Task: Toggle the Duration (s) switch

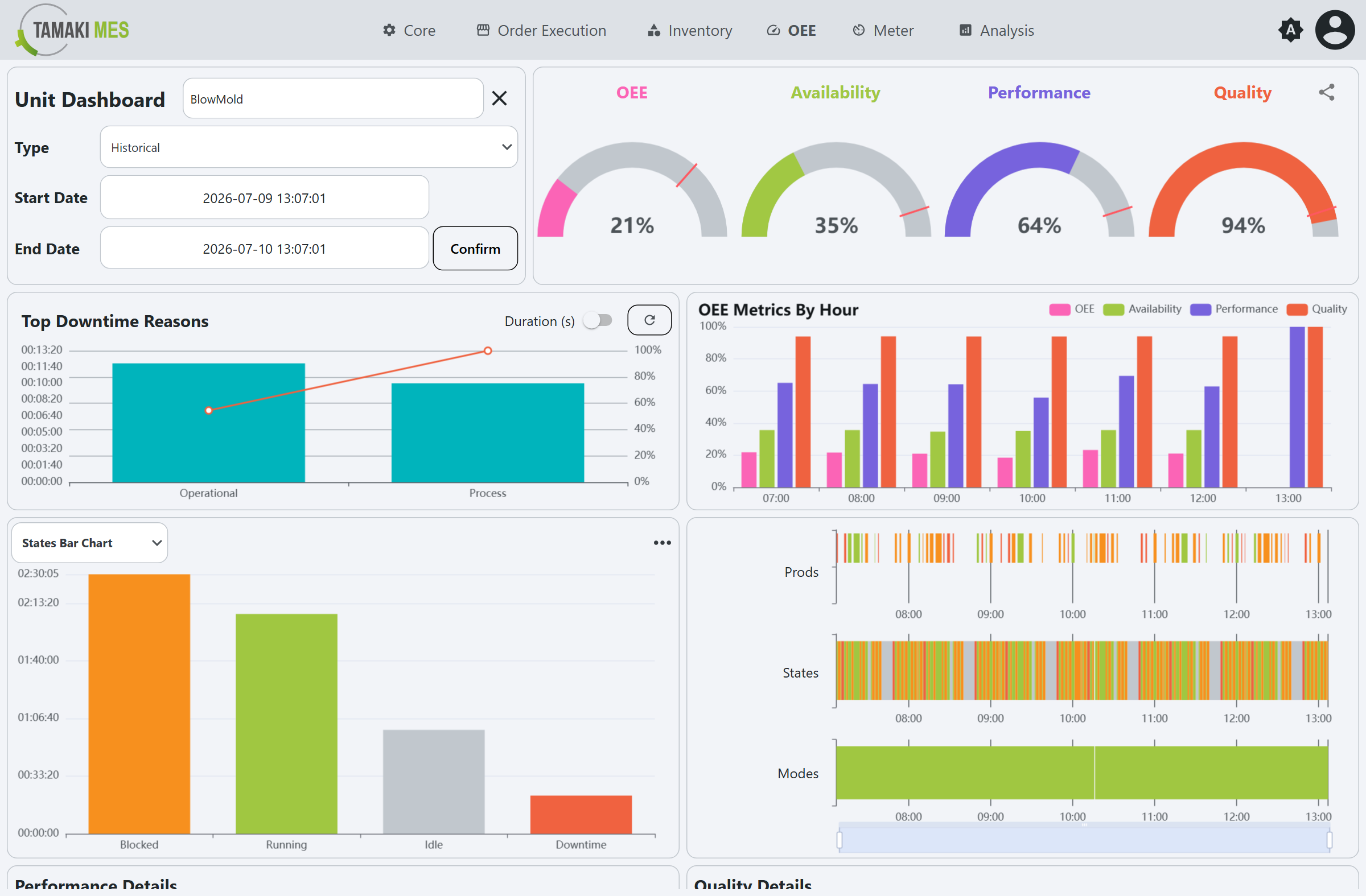Action: pos(598,321)
